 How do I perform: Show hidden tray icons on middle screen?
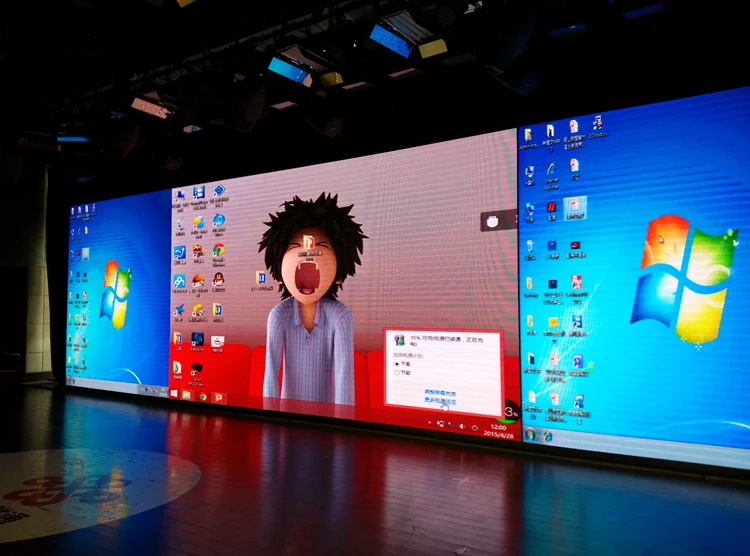coord(429,423)
